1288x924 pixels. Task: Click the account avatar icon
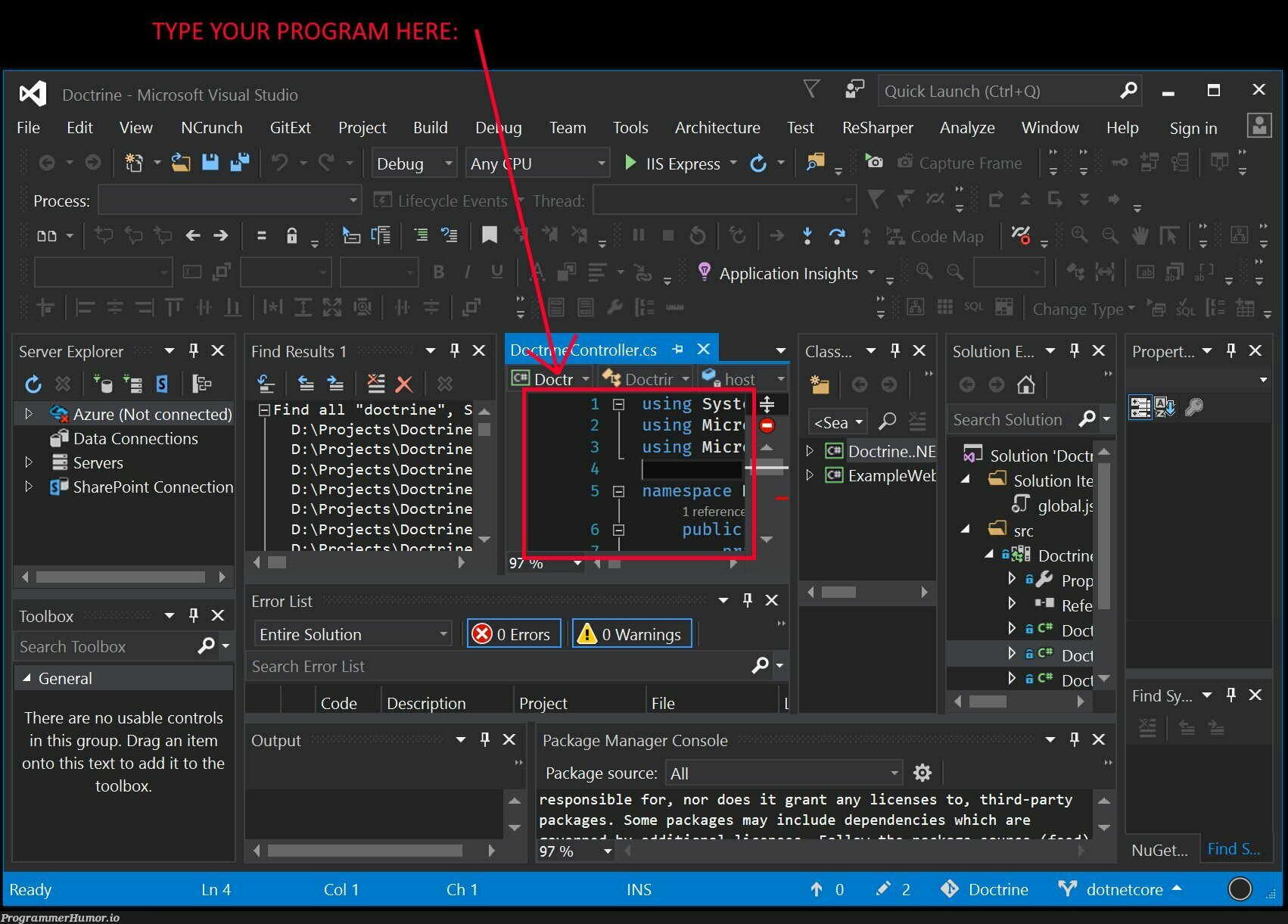click(1259, 126)
